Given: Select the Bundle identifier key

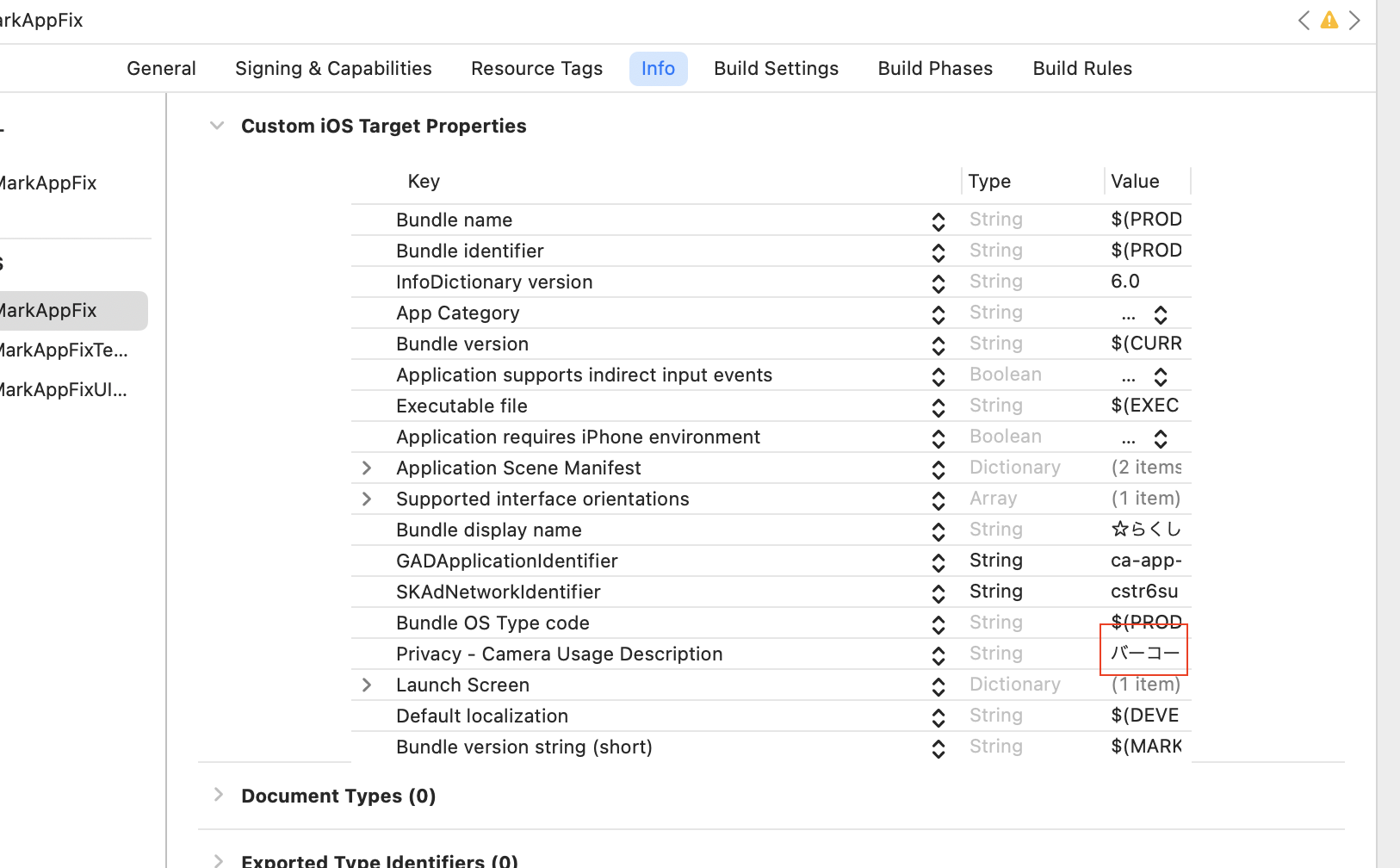Looking at the screenshot, I should click(x=469, y=251).
